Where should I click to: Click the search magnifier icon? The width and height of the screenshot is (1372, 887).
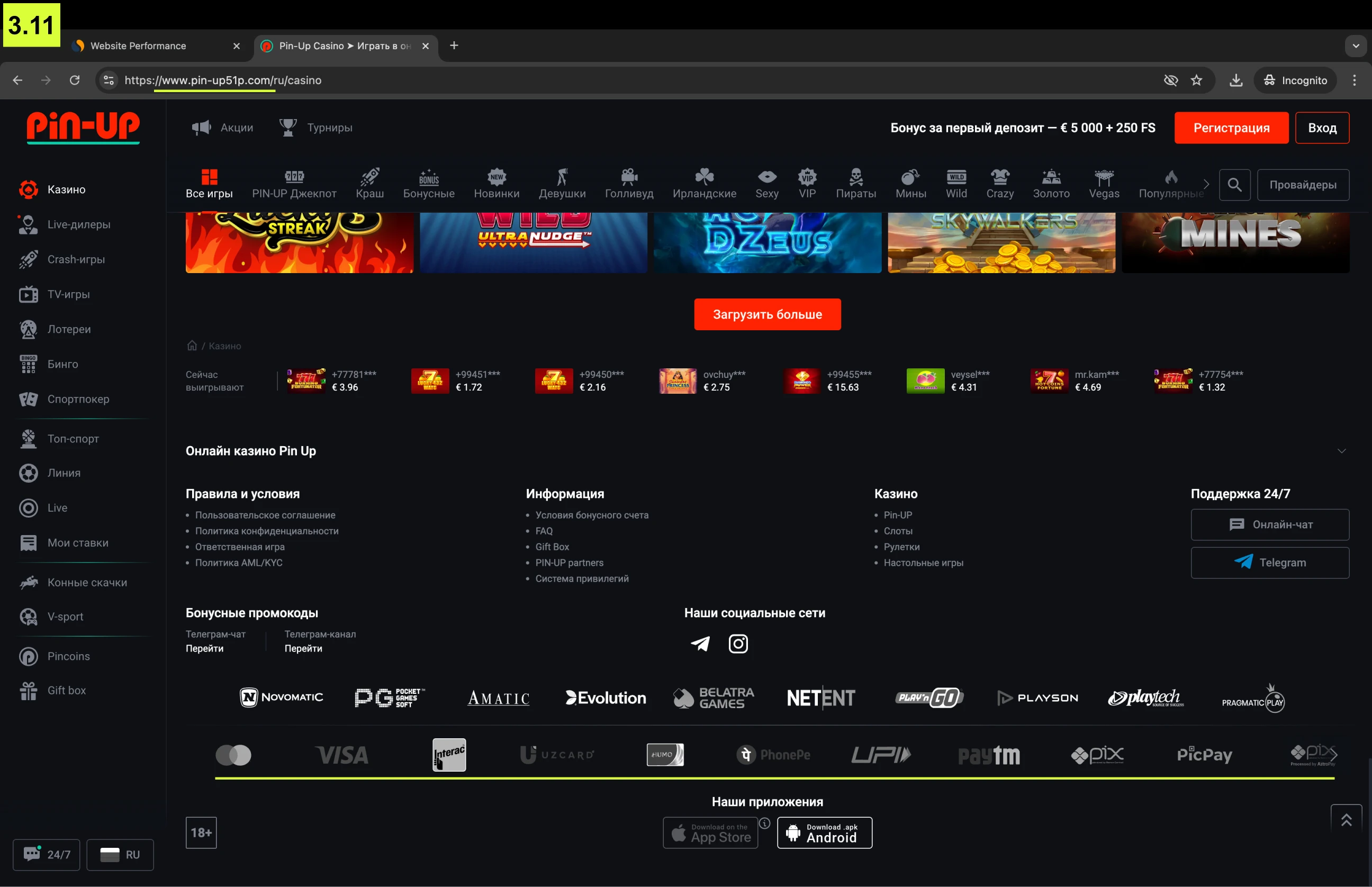tap(1234, 185)
